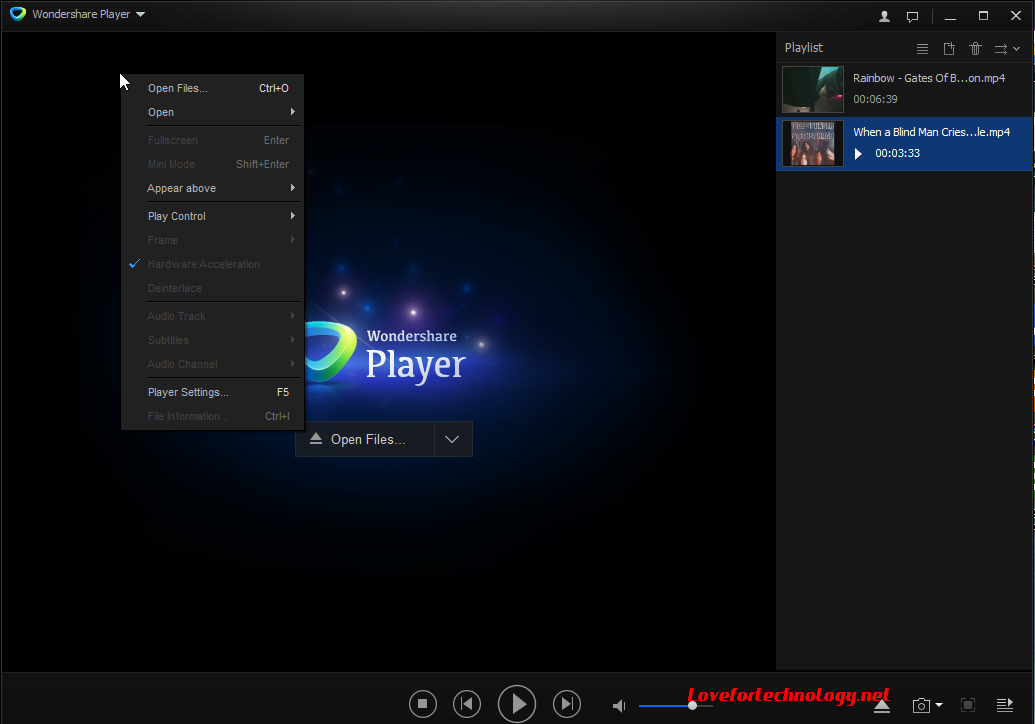Click play arrow on selected playlist item
Screen dimensions: 1035x724
[858, 154]
